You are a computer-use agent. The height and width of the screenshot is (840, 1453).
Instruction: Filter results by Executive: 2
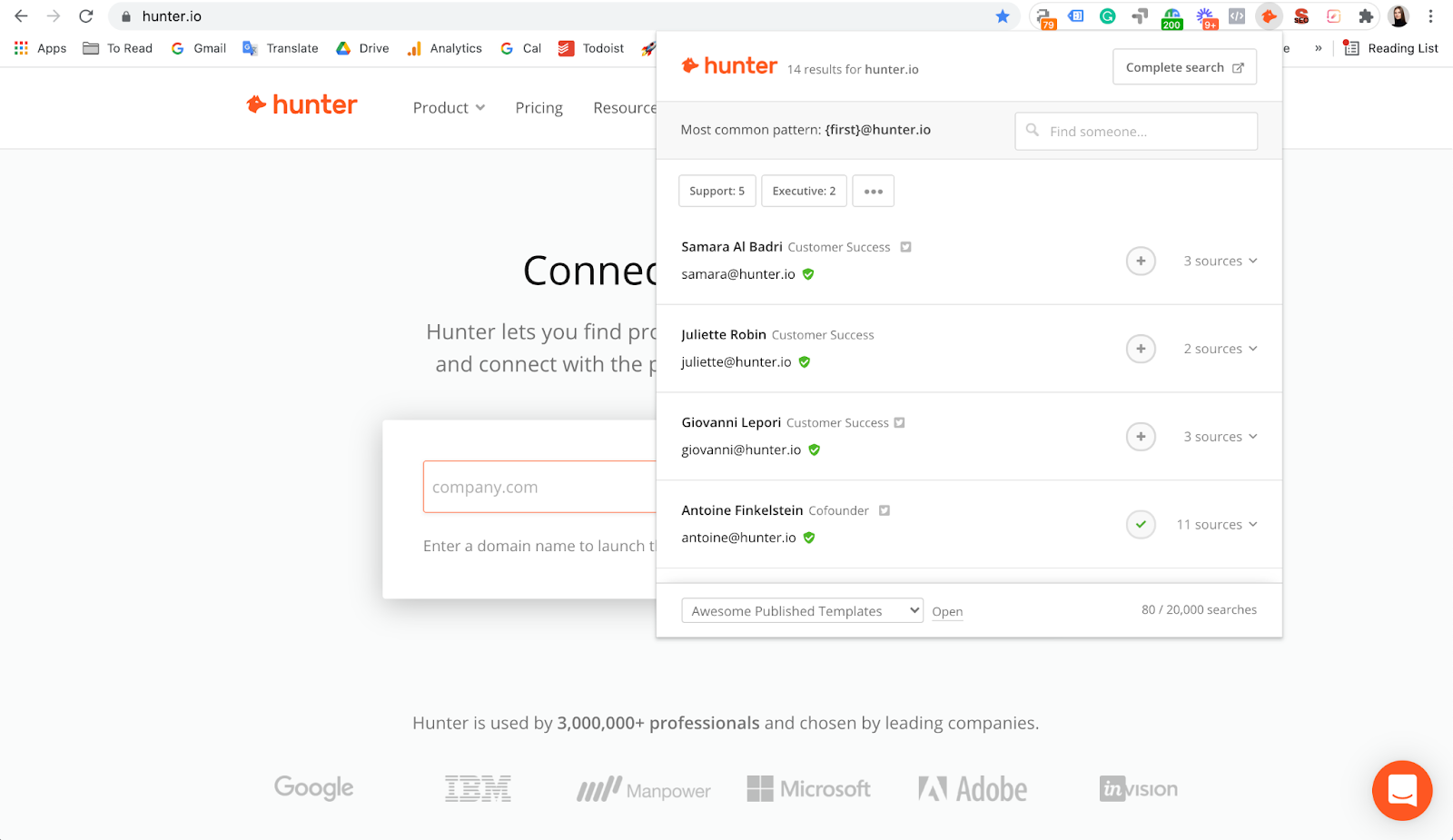click(x=804, y=192)
